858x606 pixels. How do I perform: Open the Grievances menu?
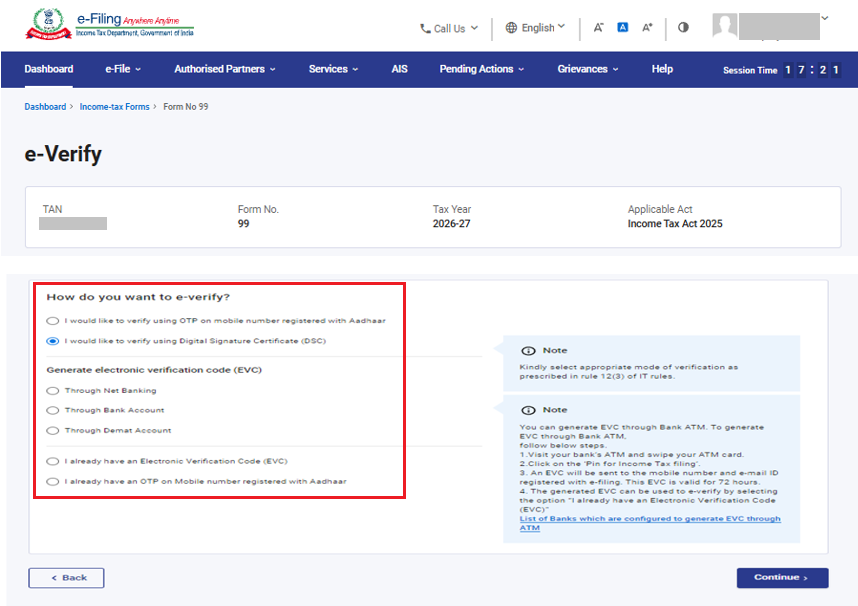pos(588,69)
